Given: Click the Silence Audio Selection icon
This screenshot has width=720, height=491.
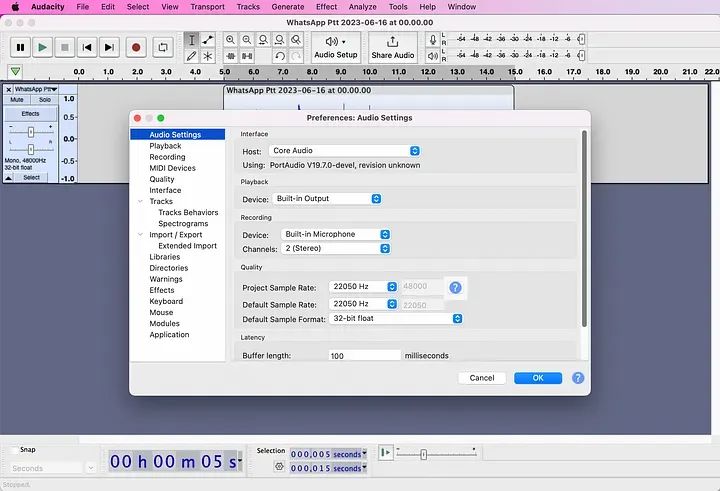Looking at the screenshot, I should pos(247,56).
